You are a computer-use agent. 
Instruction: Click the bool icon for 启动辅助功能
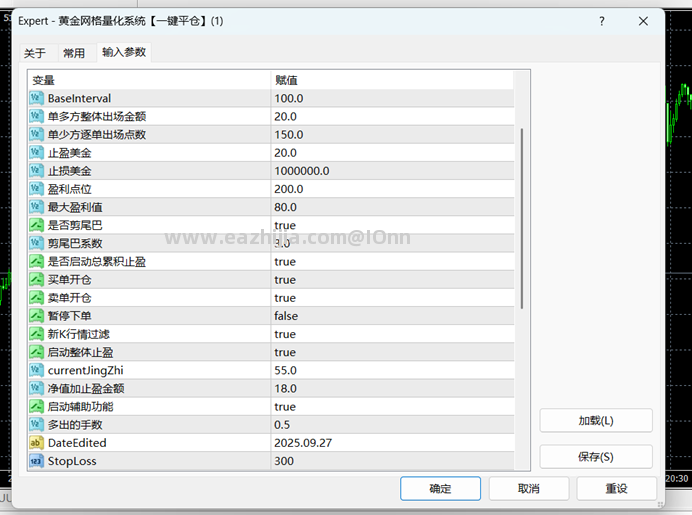tap(37, 406)
